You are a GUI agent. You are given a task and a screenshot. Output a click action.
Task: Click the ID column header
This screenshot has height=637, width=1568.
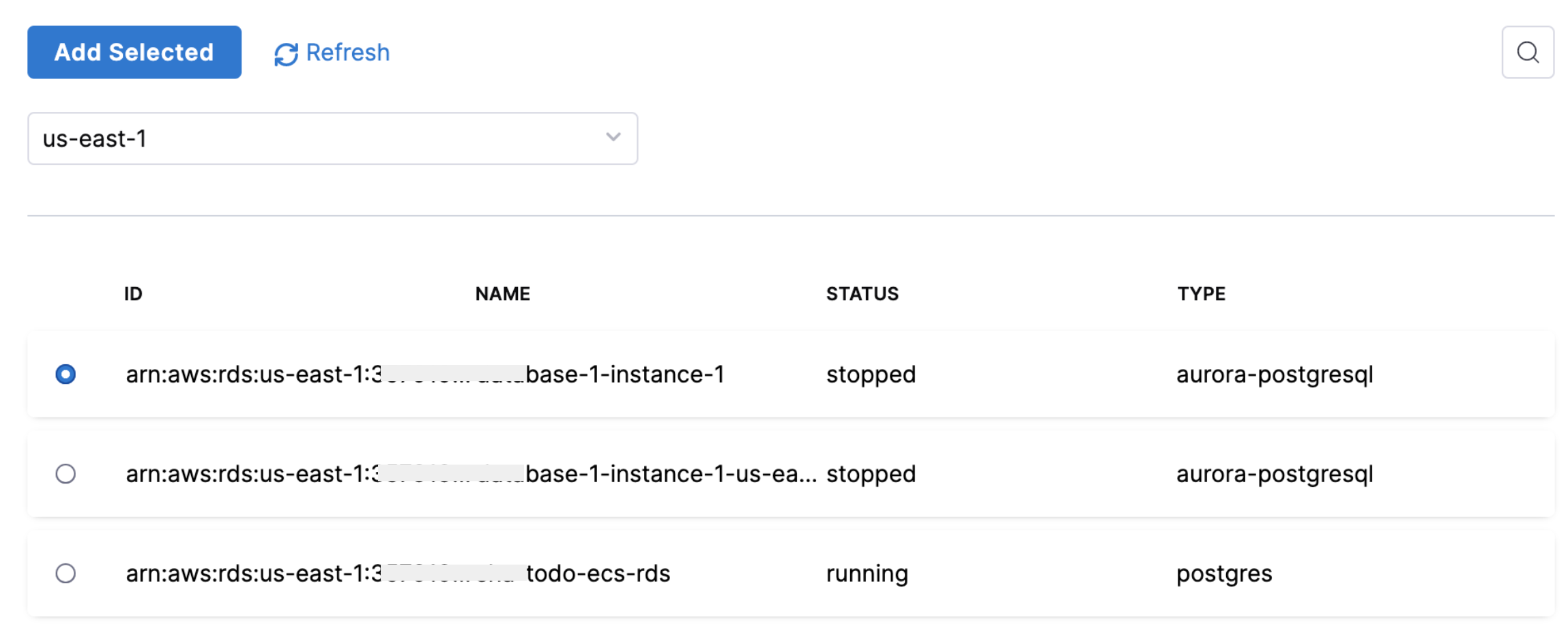[x=133, y=294]
